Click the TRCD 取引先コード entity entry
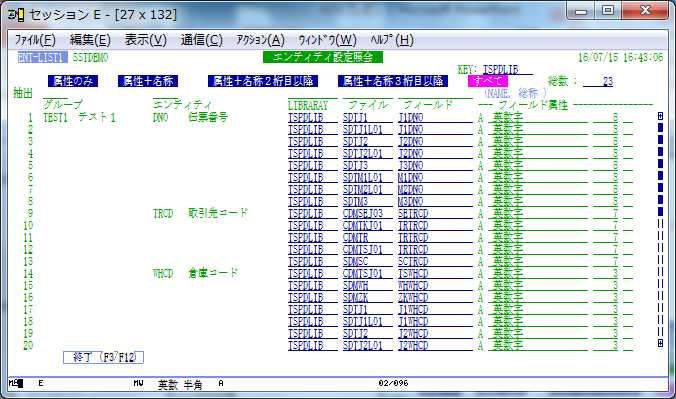The image size is (676, 399). point(200,213)
